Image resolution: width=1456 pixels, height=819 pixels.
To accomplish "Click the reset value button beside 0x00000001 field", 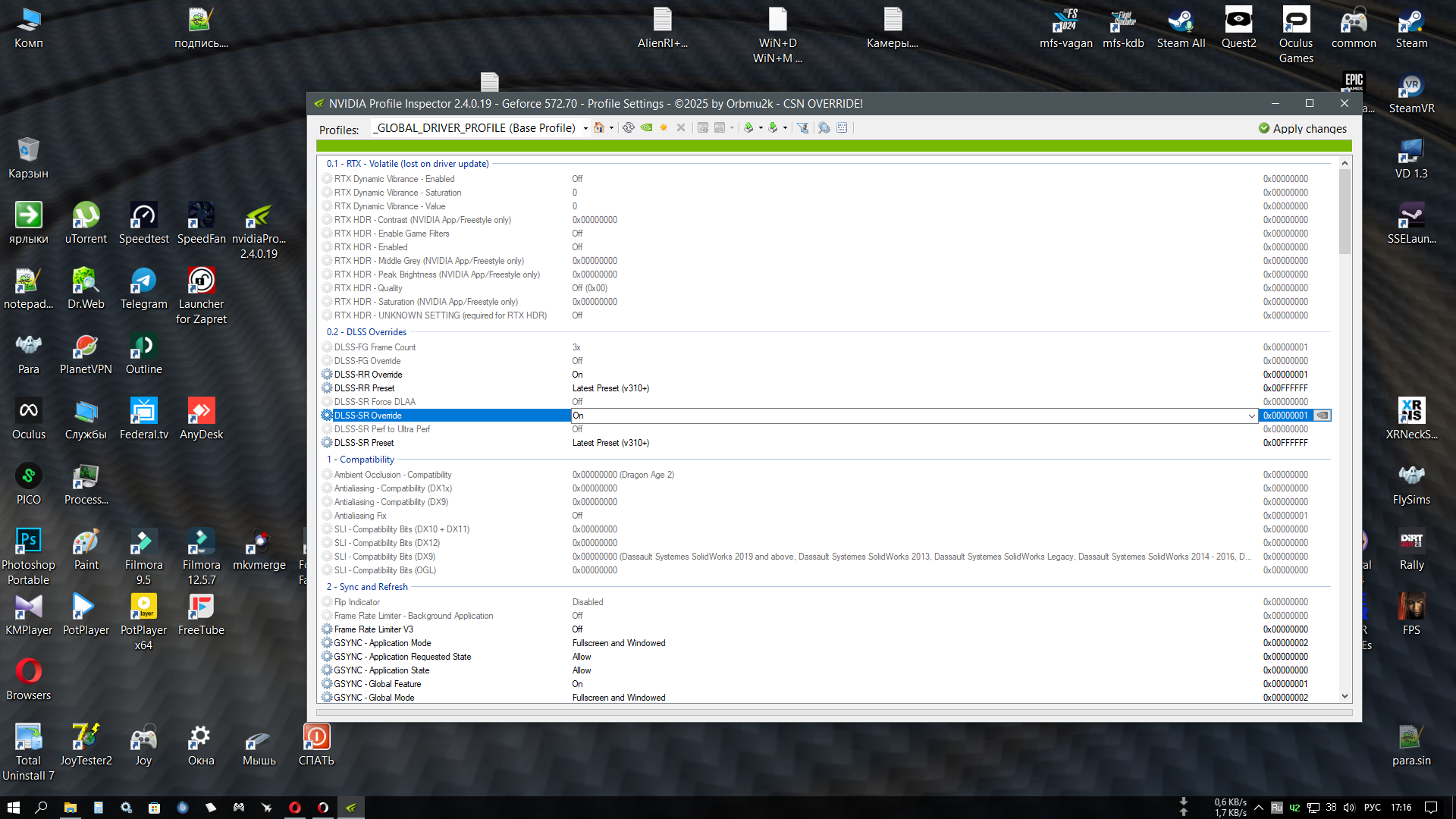I will click(1323, 416).
